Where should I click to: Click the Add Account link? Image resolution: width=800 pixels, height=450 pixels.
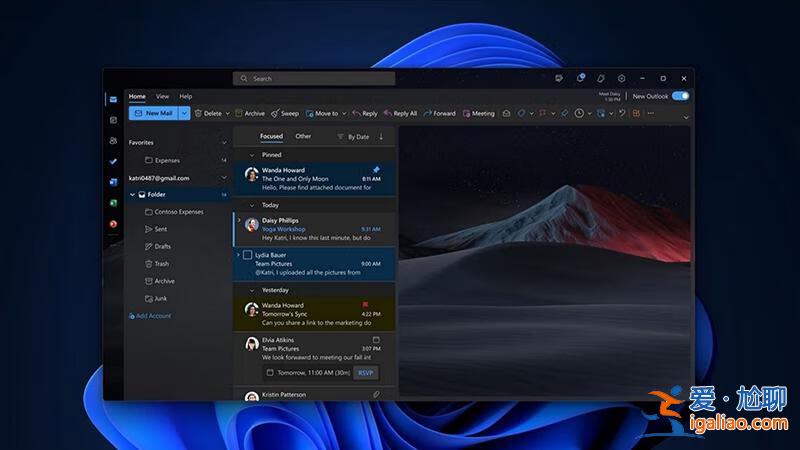coord(152,316)
